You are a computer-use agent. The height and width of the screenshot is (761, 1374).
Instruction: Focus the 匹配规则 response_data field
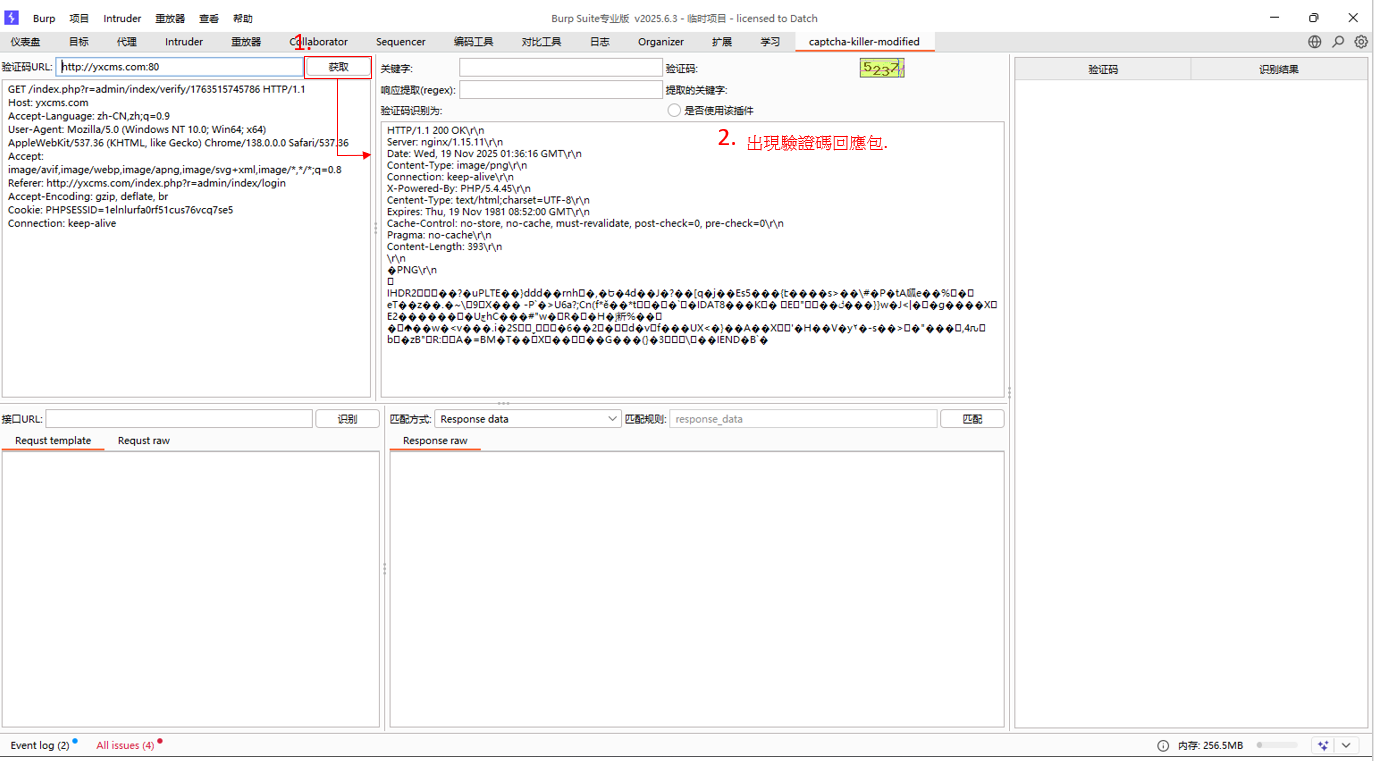click(x=803, y=419)
